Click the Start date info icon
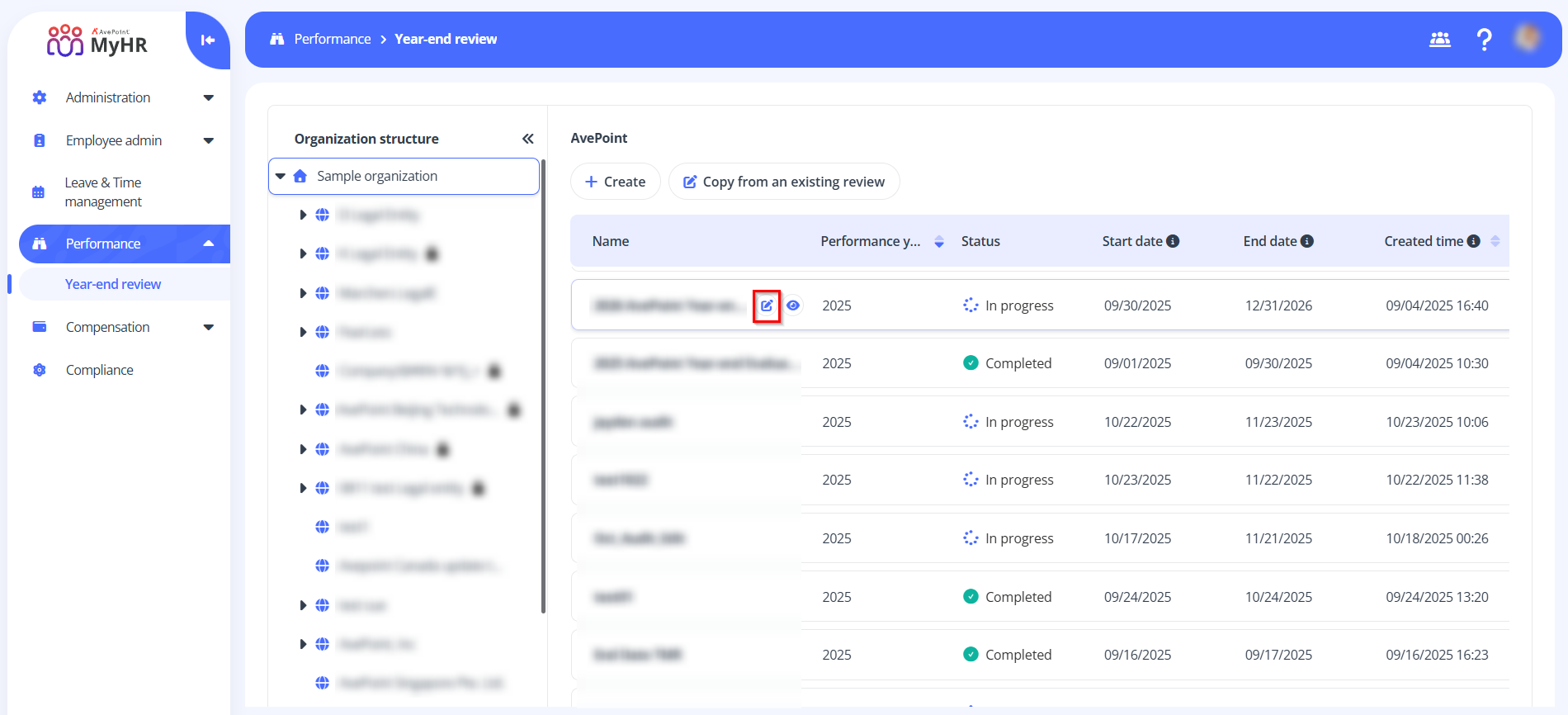Screen dimensions: 1568x715 coord(1173,241)
